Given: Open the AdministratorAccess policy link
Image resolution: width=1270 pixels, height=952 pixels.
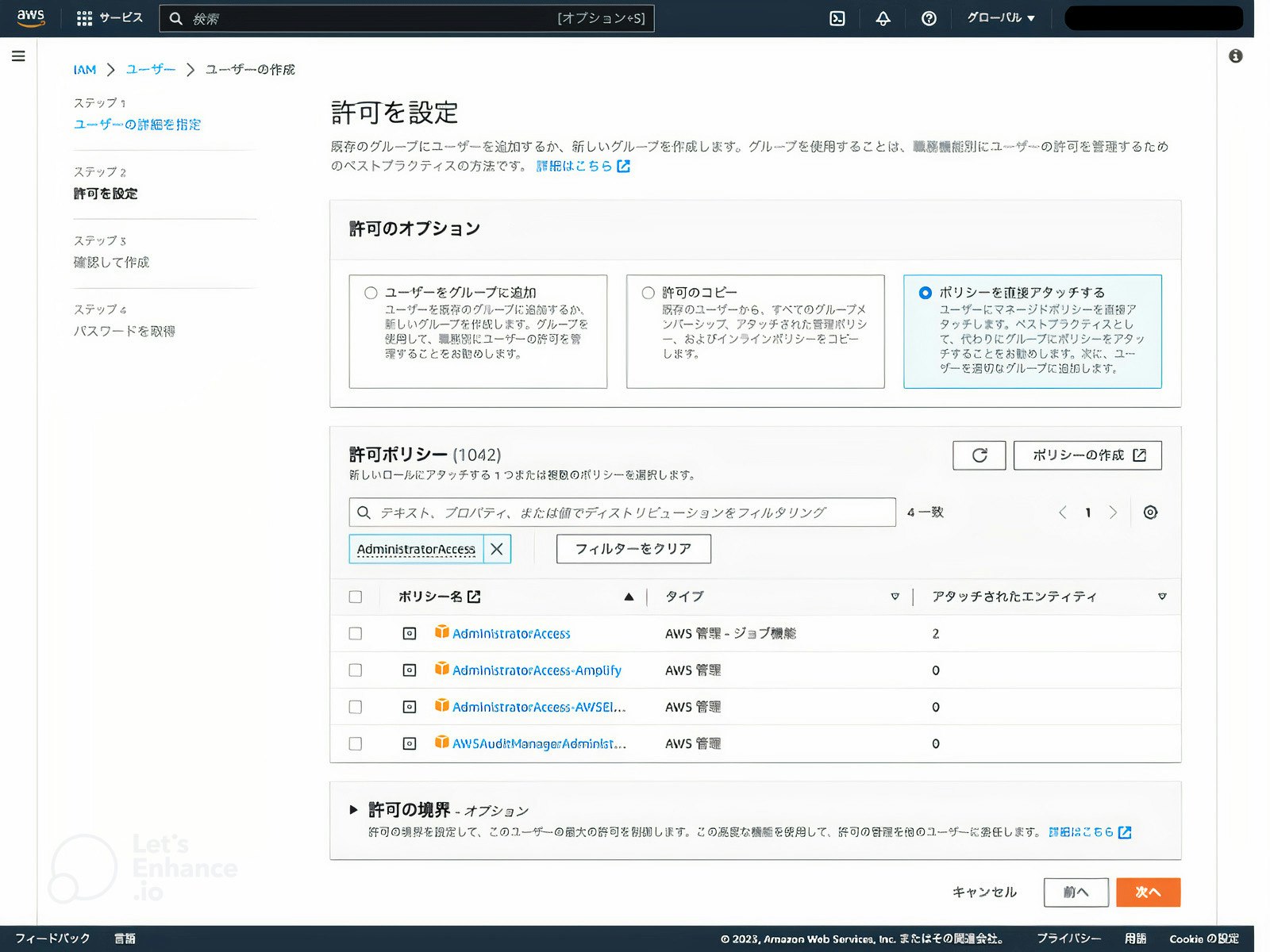Looking at the screenshot, I should tap(511, 634).
